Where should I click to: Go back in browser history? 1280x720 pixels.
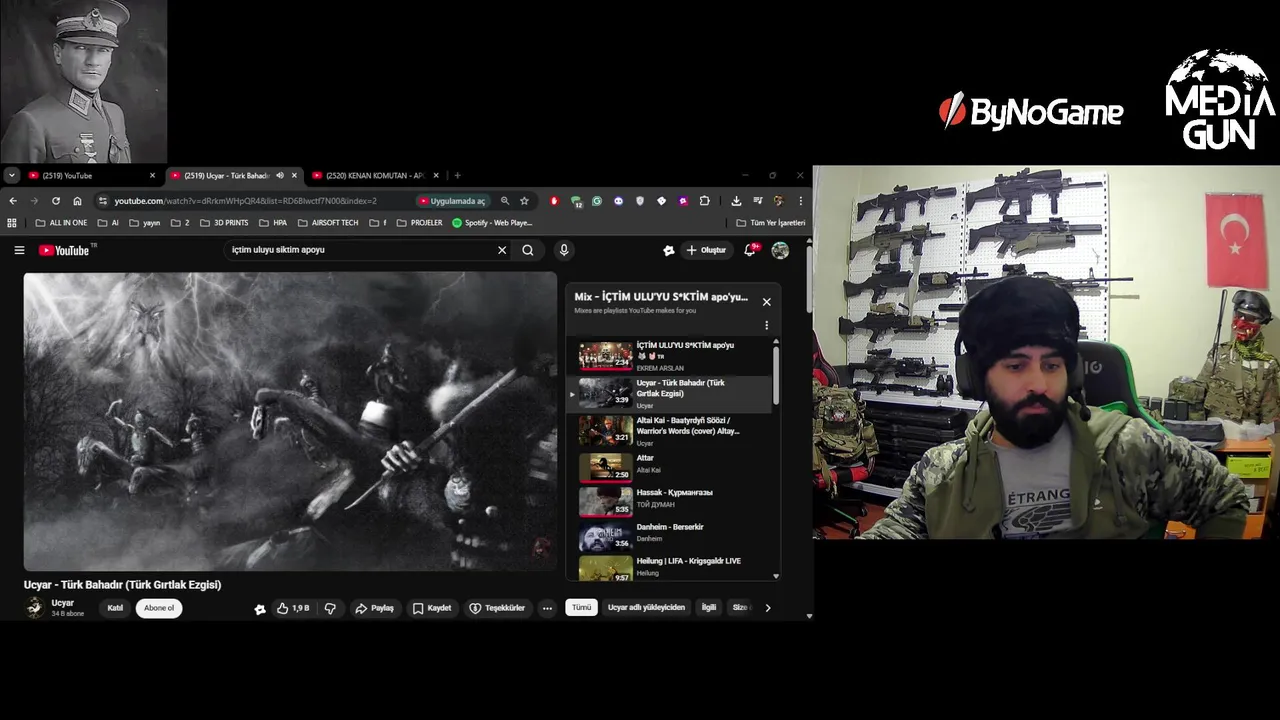click(x=13, y=201)
